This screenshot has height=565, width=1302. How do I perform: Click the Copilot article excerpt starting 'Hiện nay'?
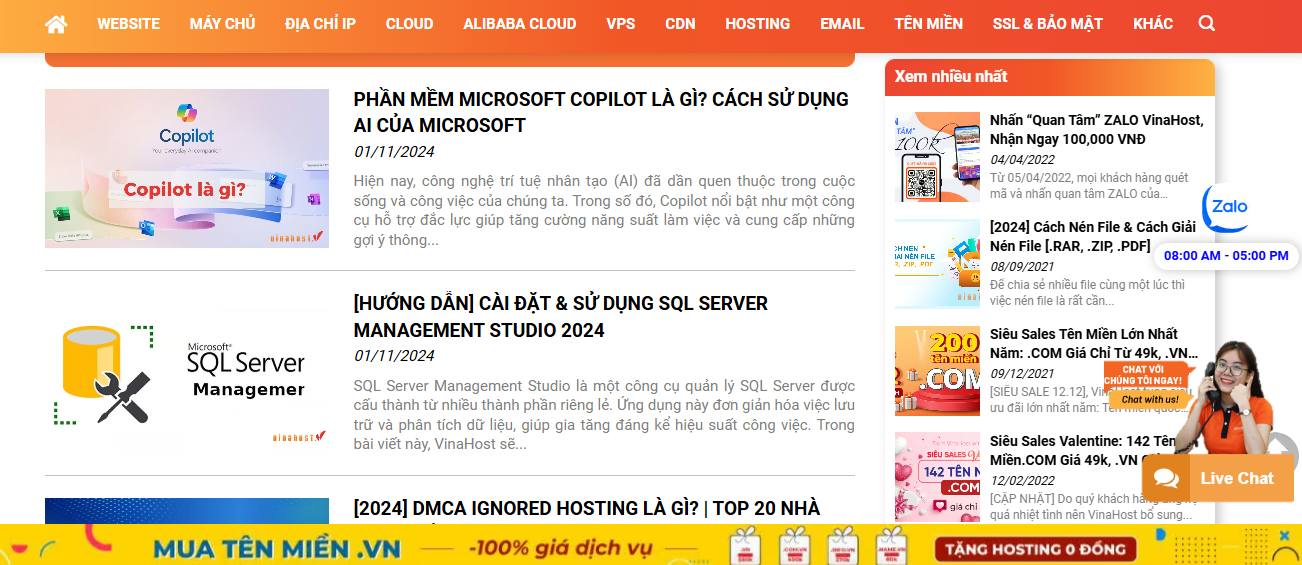click(604, 210)
